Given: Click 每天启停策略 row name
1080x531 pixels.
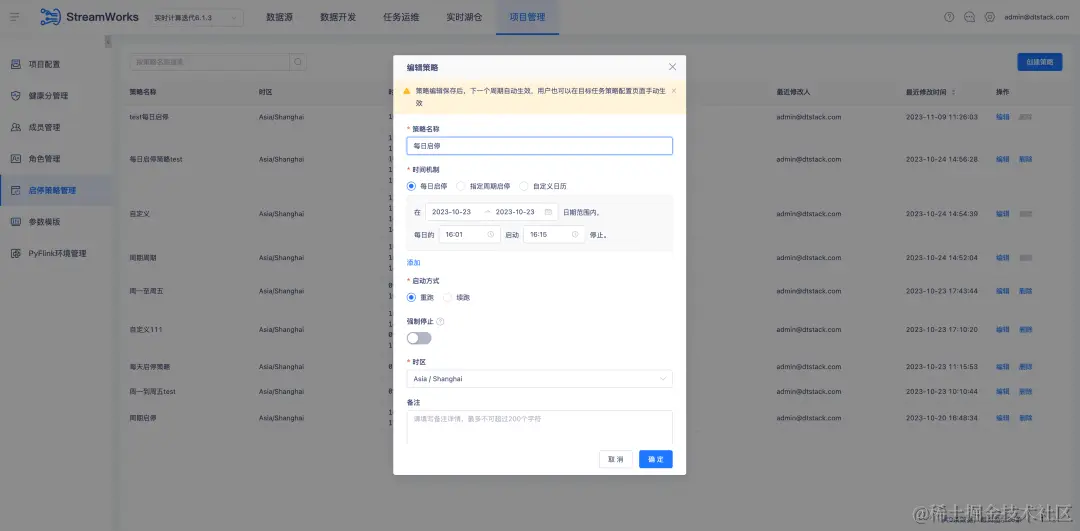Looking at the screenshot, I should coord(149,367).
